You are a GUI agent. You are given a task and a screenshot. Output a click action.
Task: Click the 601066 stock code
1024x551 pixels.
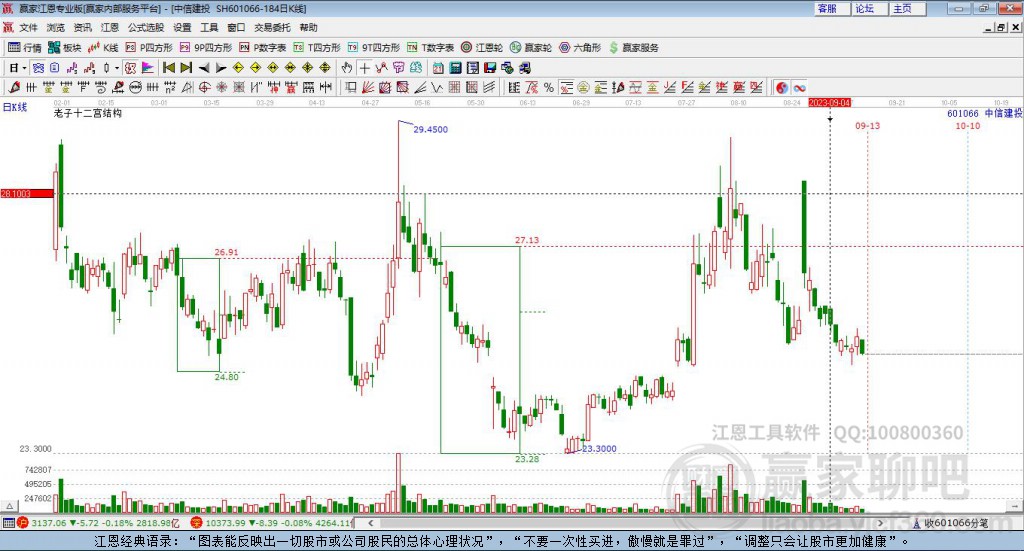coord(963,114)
